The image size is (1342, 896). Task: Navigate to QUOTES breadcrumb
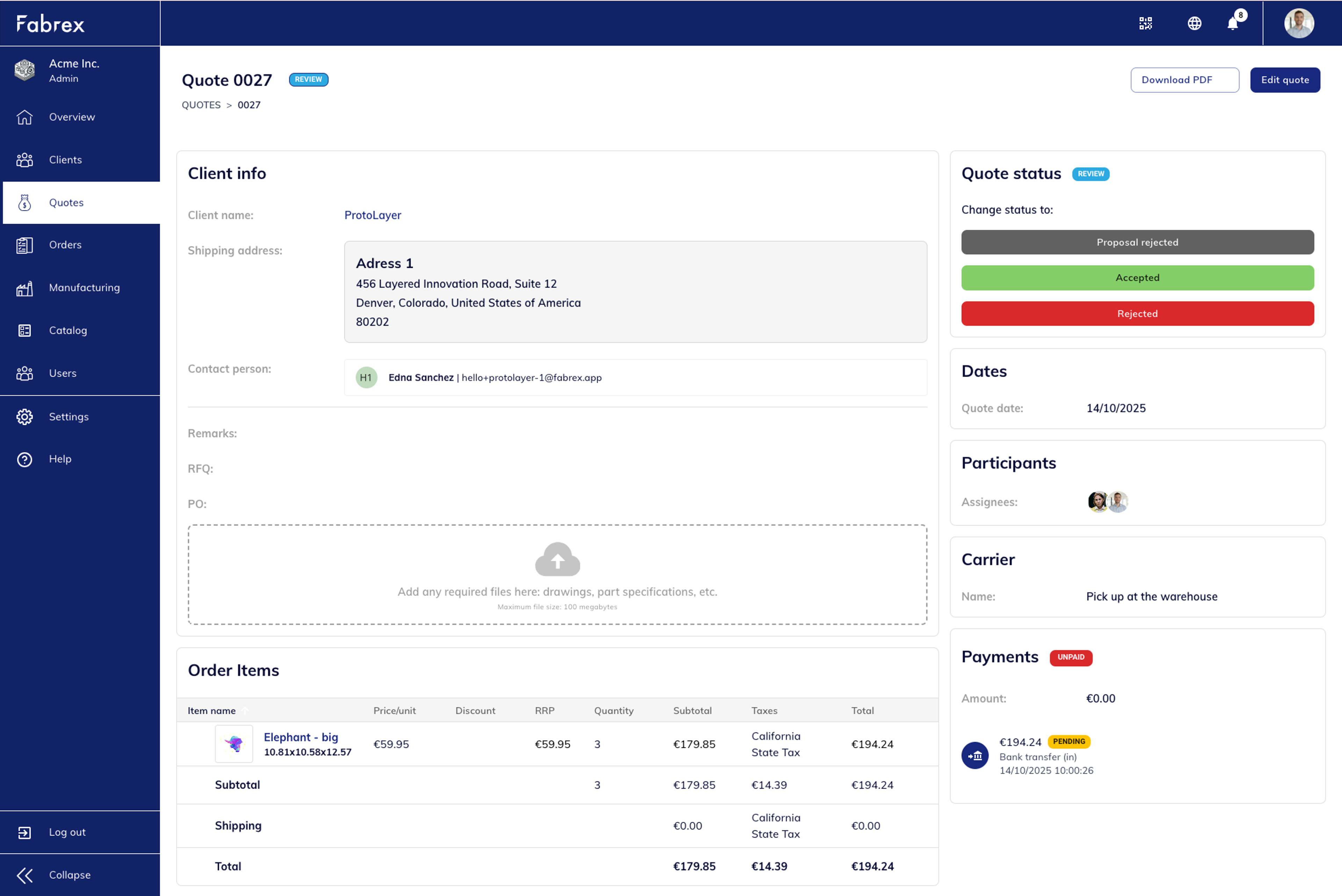tap(201, 105)
